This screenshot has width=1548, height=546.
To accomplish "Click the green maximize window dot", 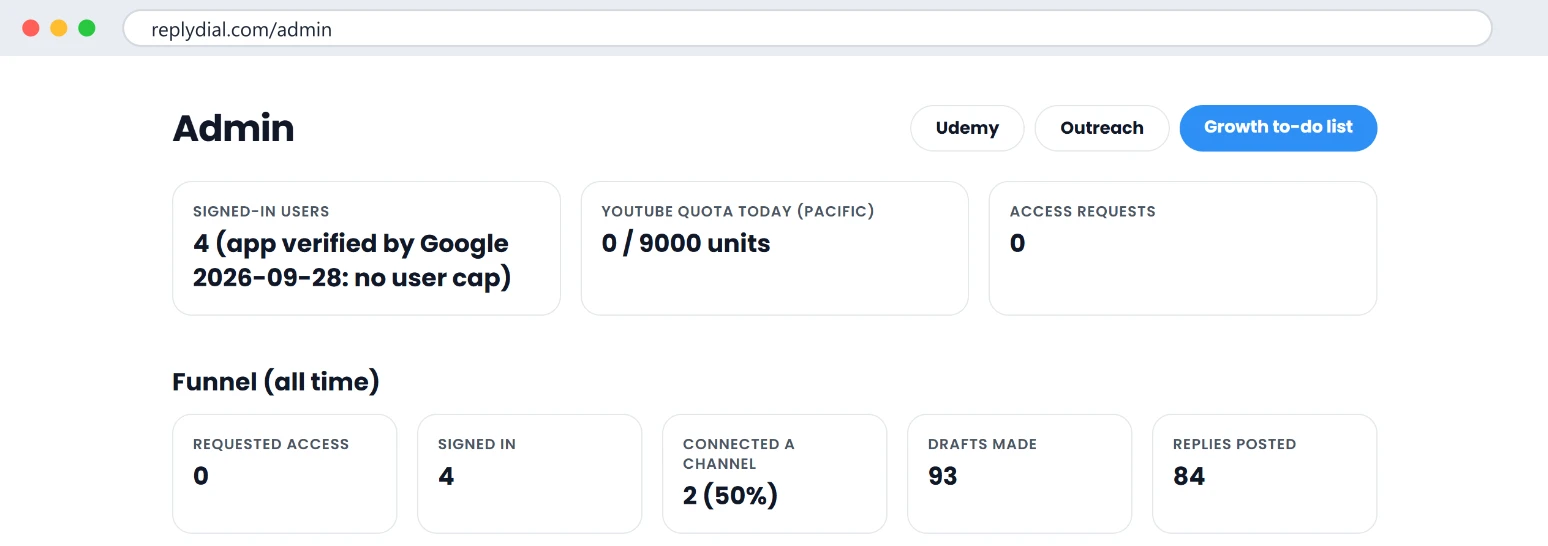I will pyautogui.click(x=87, y=28).
